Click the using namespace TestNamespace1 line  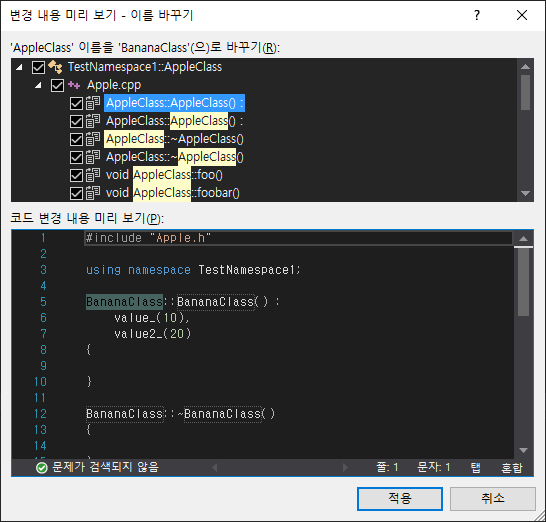coord(193,270)
